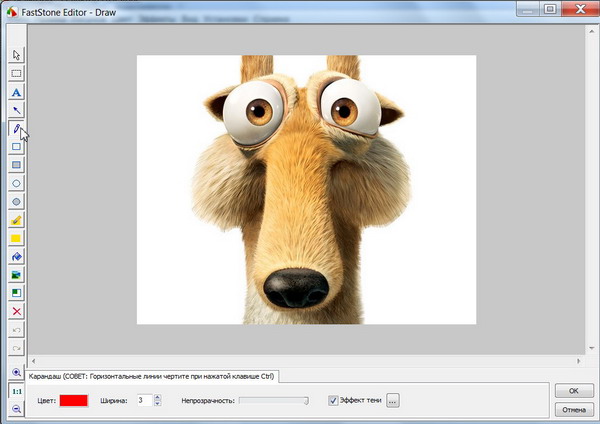
Task: Close the FastStone Editor window
Action: coord(580,9)
